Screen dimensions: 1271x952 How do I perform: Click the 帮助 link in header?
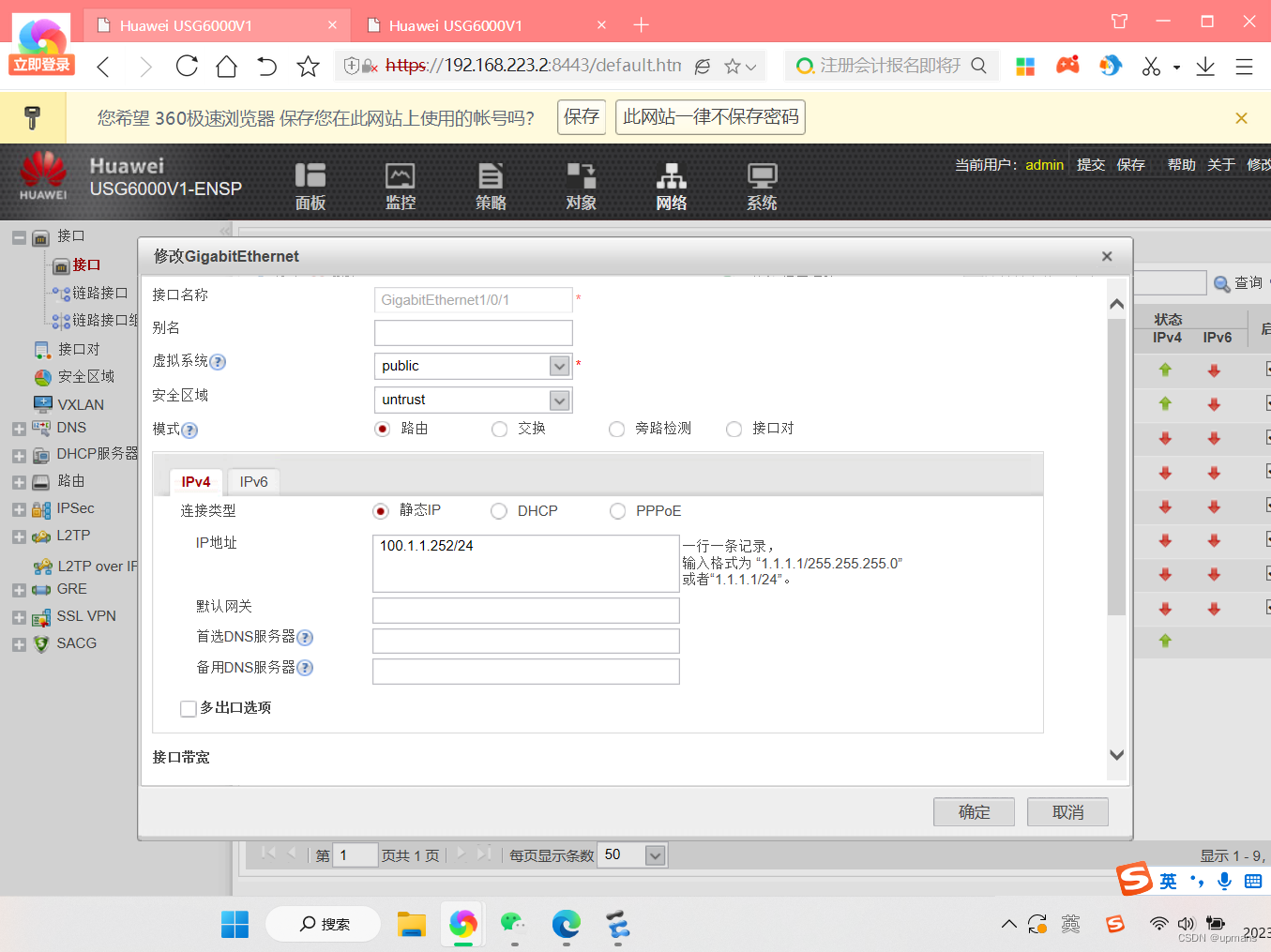[x=1181, y=165]
